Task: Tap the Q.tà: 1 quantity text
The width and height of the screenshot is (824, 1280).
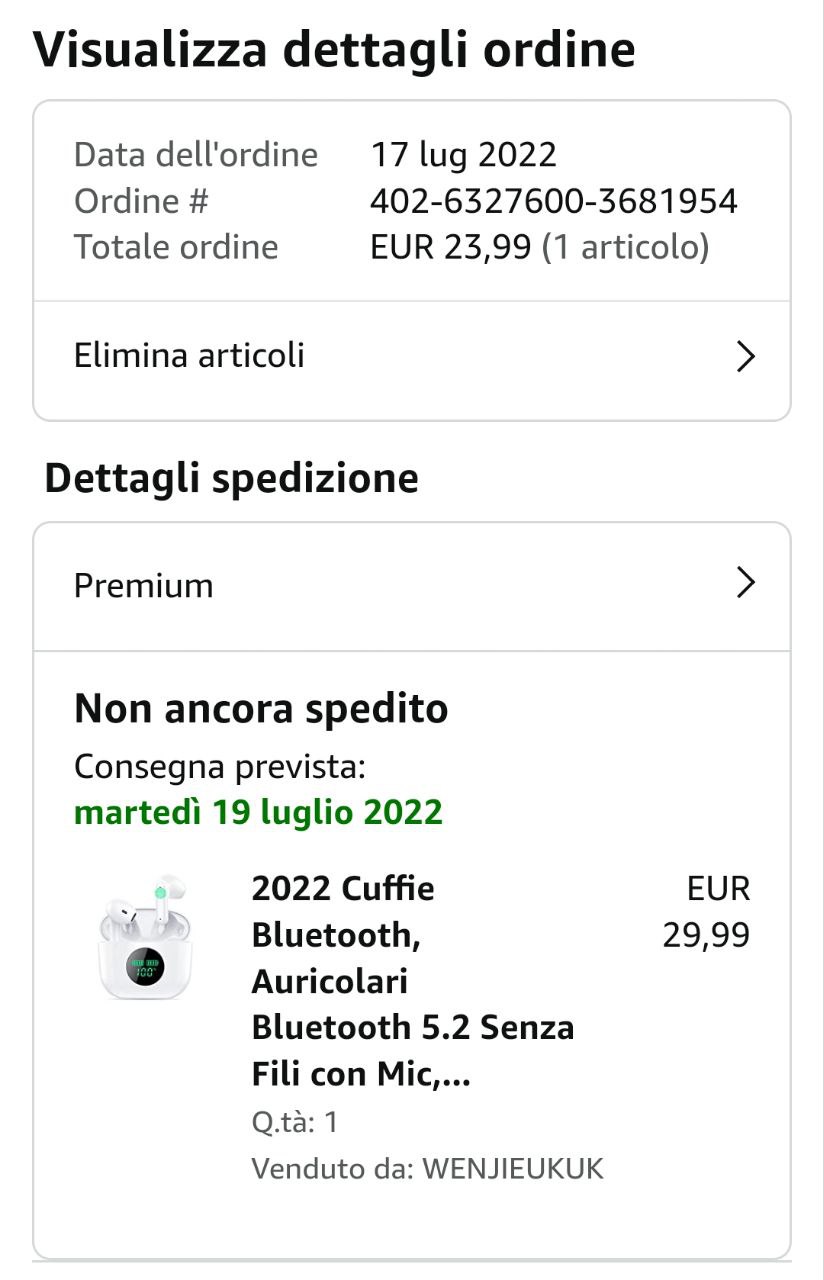Action: 295,1122
